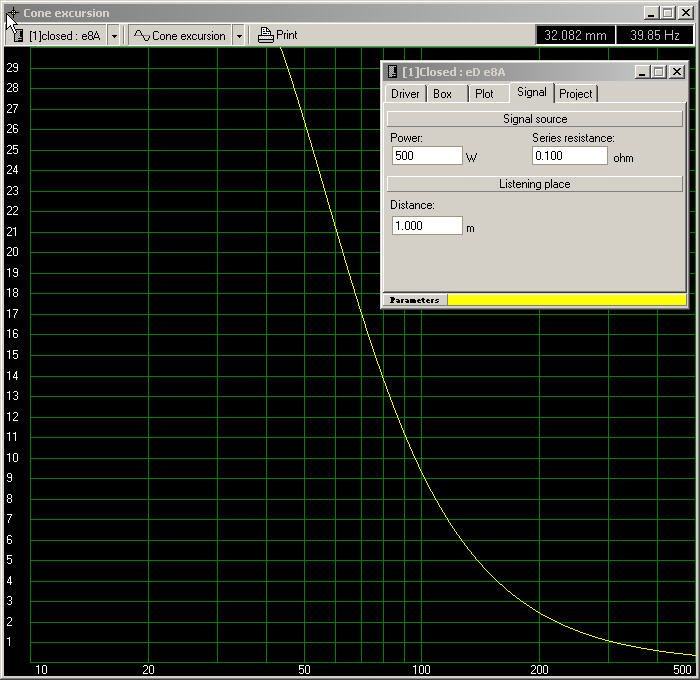Viewport: 700px width, 680px height.
Task: Click the Power input field showing 500
Action: (427, 156)
